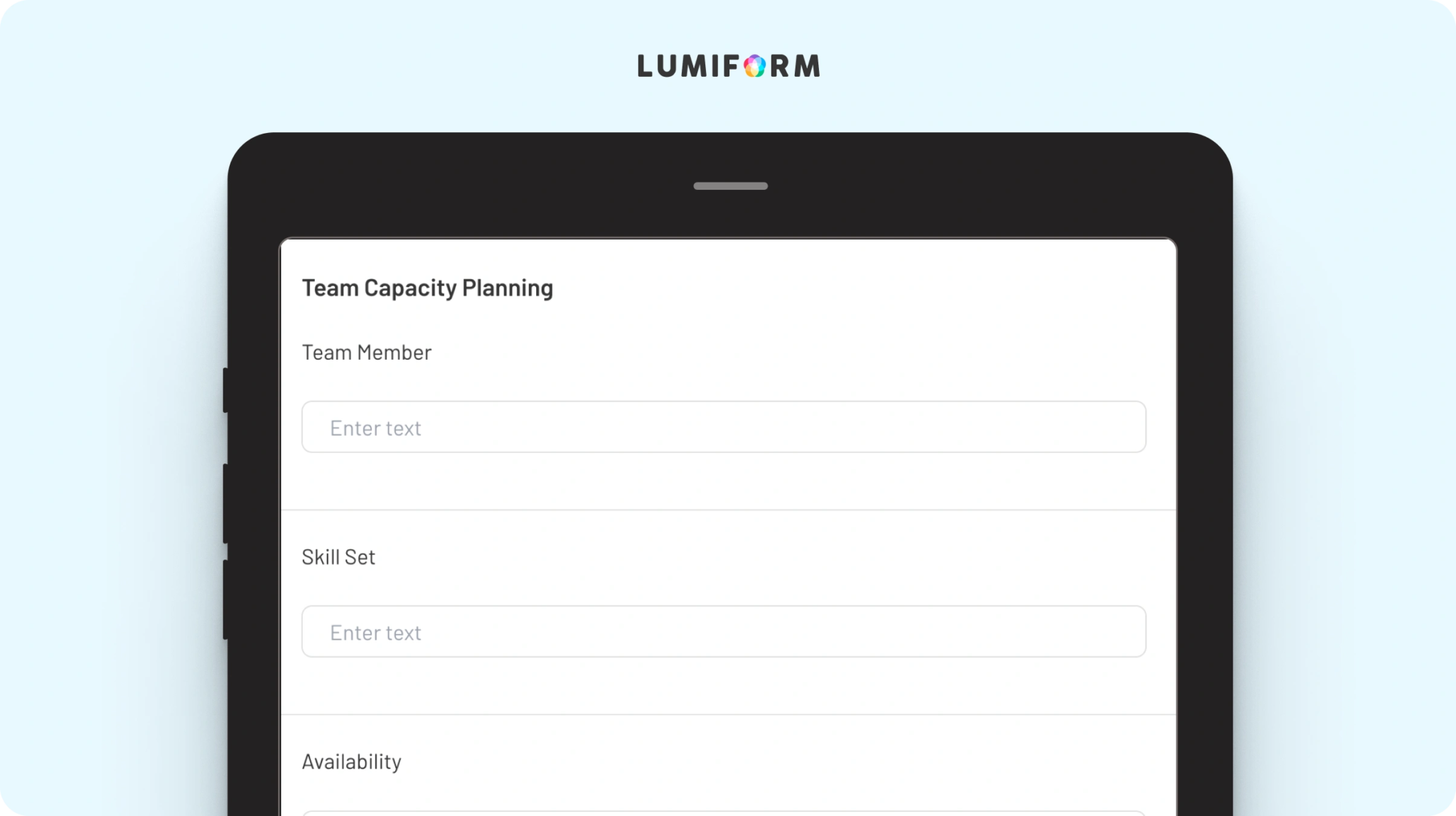Screen dimensions: 1456x816
Task: Select the partially visible Availability input field
Action: (x=724, y=813)
